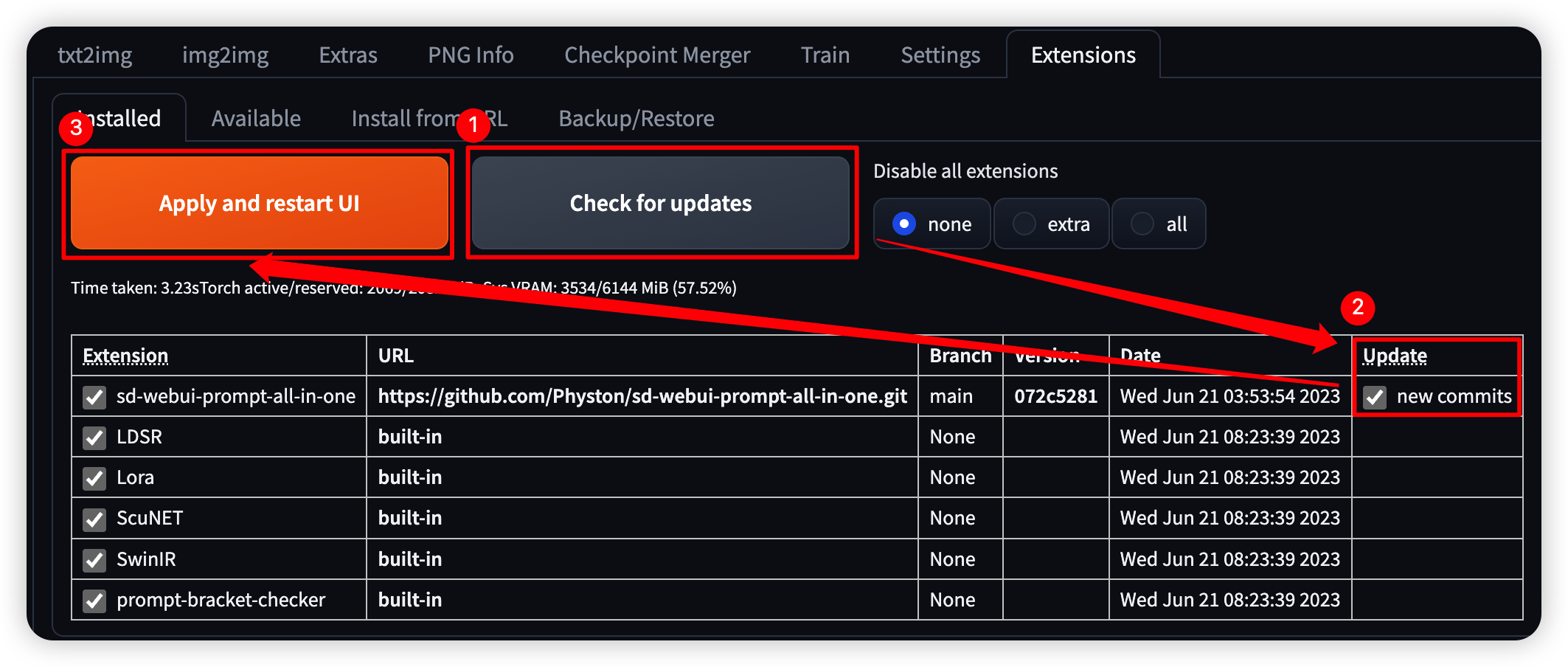Viewport: 1568px width, 667px height.
Task: Go to the Settings tab
Action: pos(940,55)
